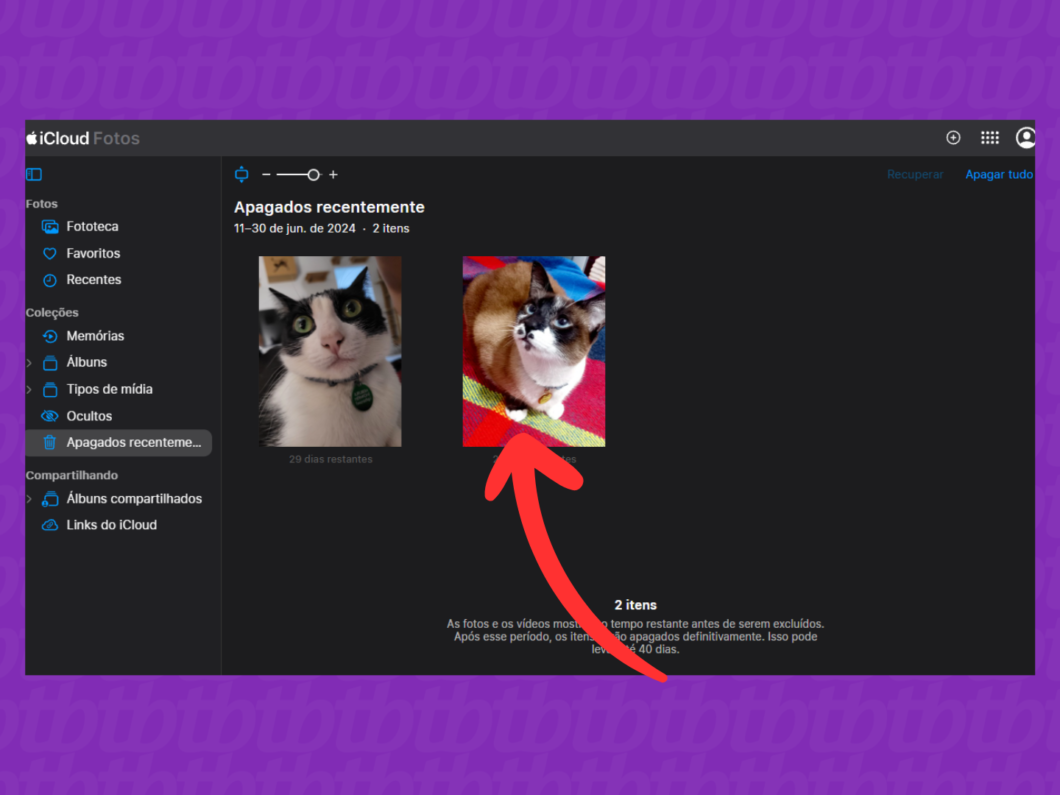Click the '29 dias restantes' caption
Viewport: 1060px width, 795px height.
(x=331, y=459)
